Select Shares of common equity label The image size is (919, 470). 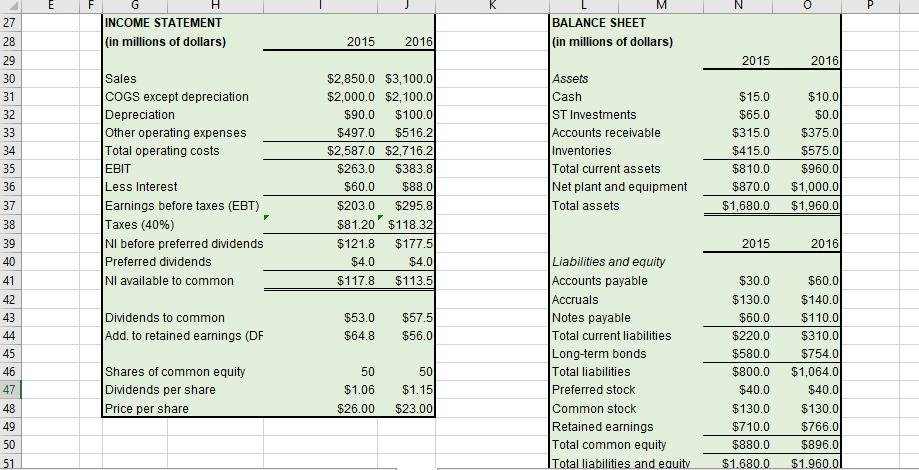point(175,372)
